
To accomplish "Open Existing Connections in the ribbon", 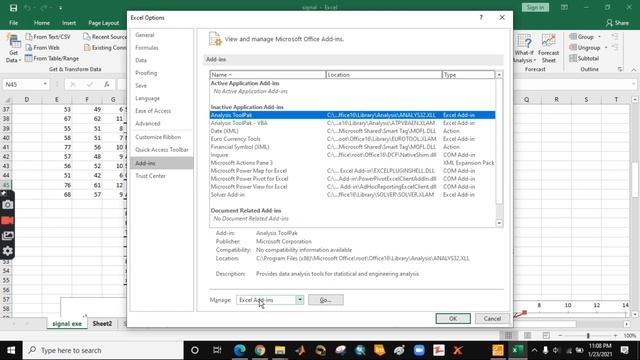I will point(105,48).
